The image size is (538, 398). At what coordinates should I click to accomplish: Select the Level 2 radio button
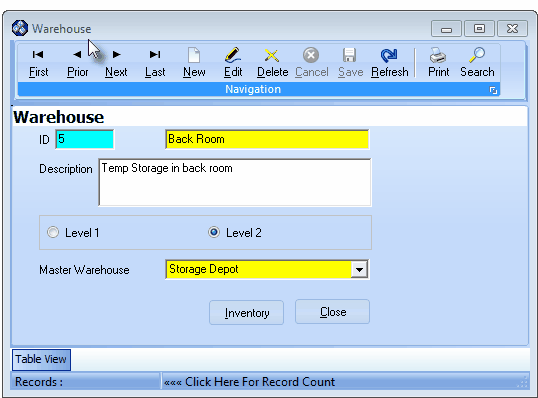pyautogui.click(x=214, y=232)
